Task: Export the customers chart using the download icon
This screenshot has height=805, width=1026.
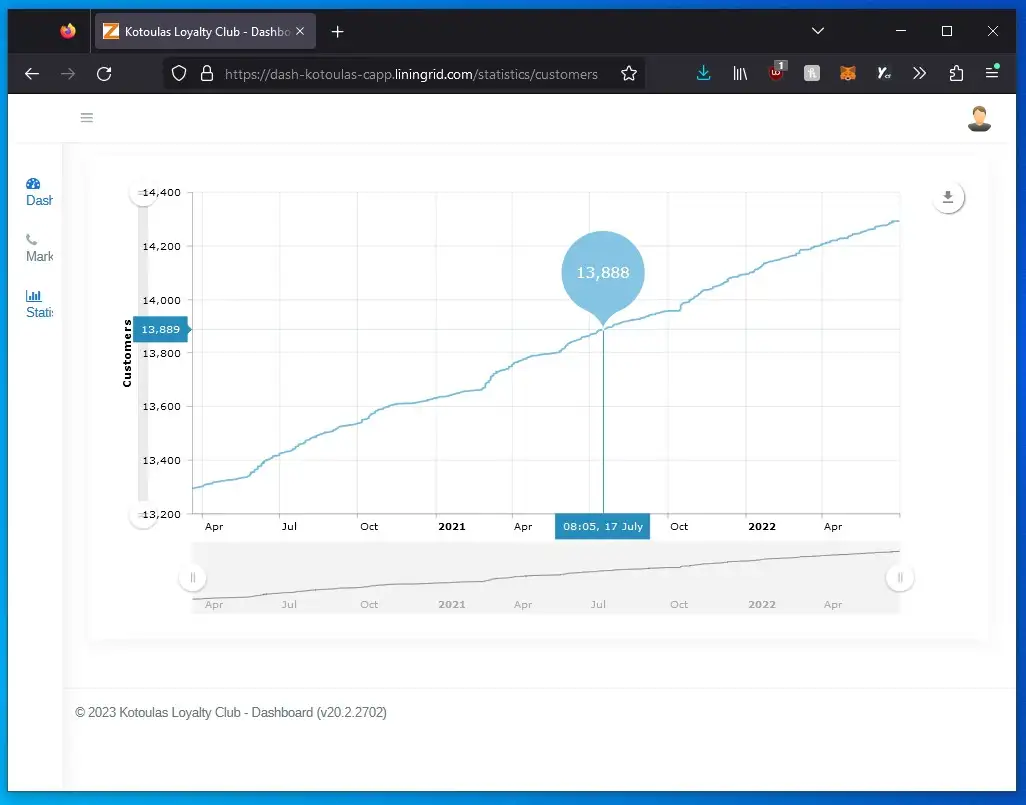Action: [x=948, y=197]
